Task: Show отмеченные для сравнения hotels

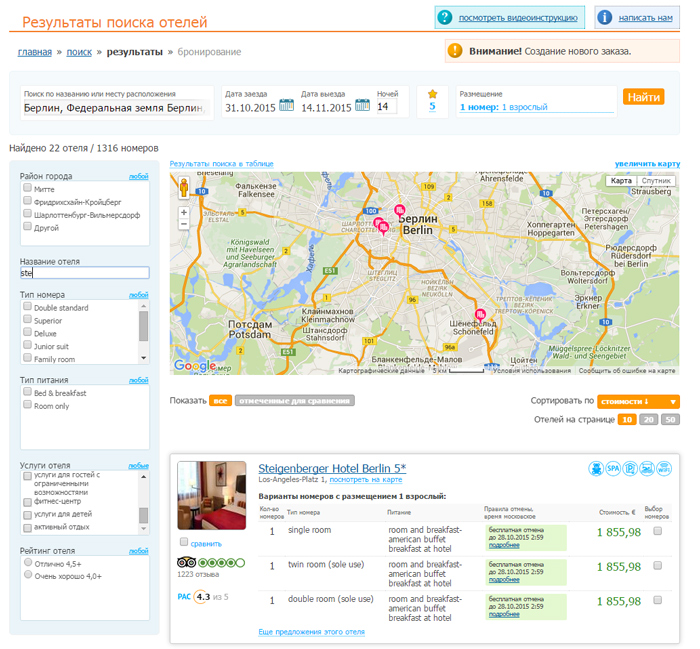Action: [x=295, y=401]
